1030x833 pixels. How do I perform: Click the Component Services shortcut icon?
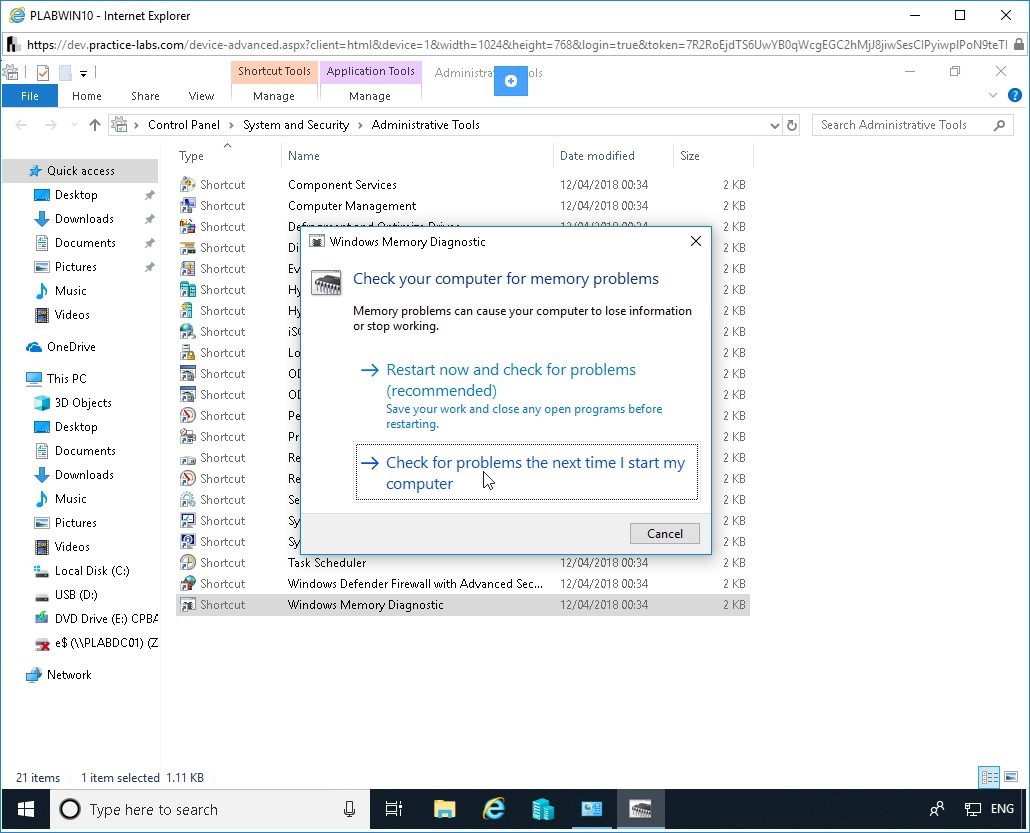[187, 185]
